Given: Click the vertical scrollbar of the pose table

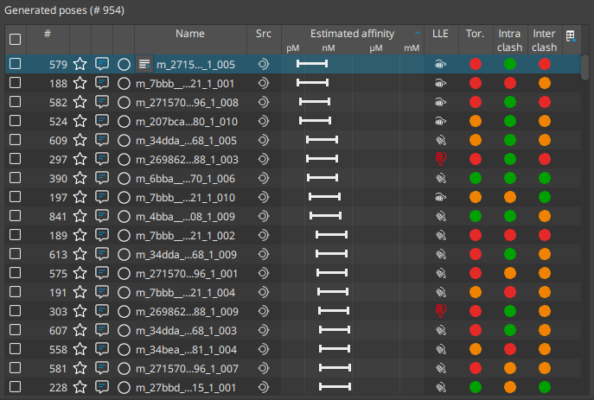Looking at the screenshot, I should click(585, 67).
